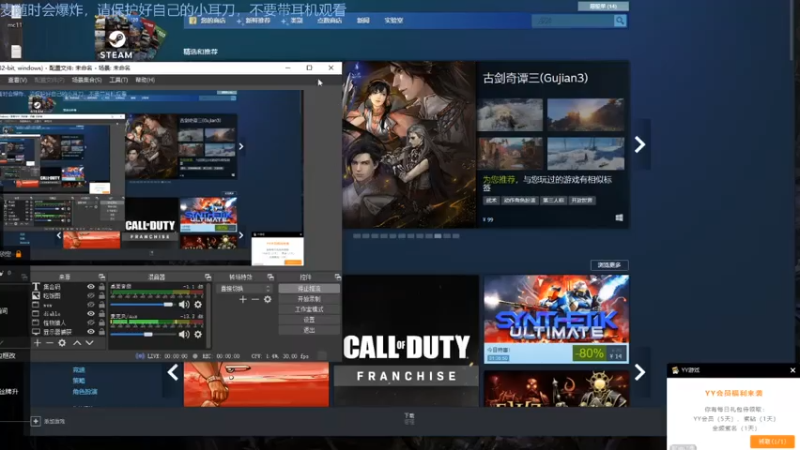Toggle lock on the text source row
This screenshot has height=450, width=800.
[102, 287]
